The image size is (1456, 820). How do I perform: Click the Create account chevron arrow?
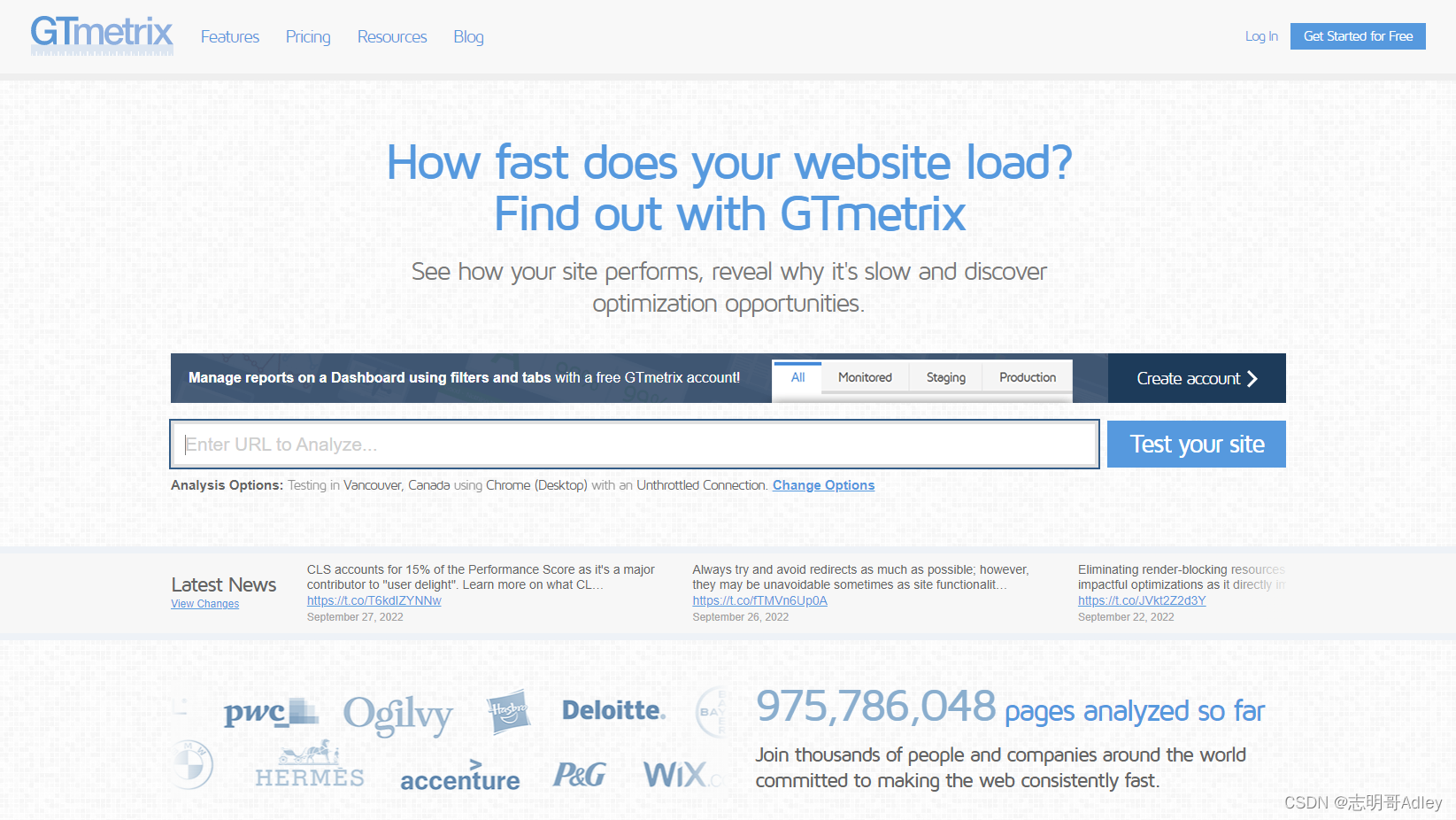[x=1252, y=378]
